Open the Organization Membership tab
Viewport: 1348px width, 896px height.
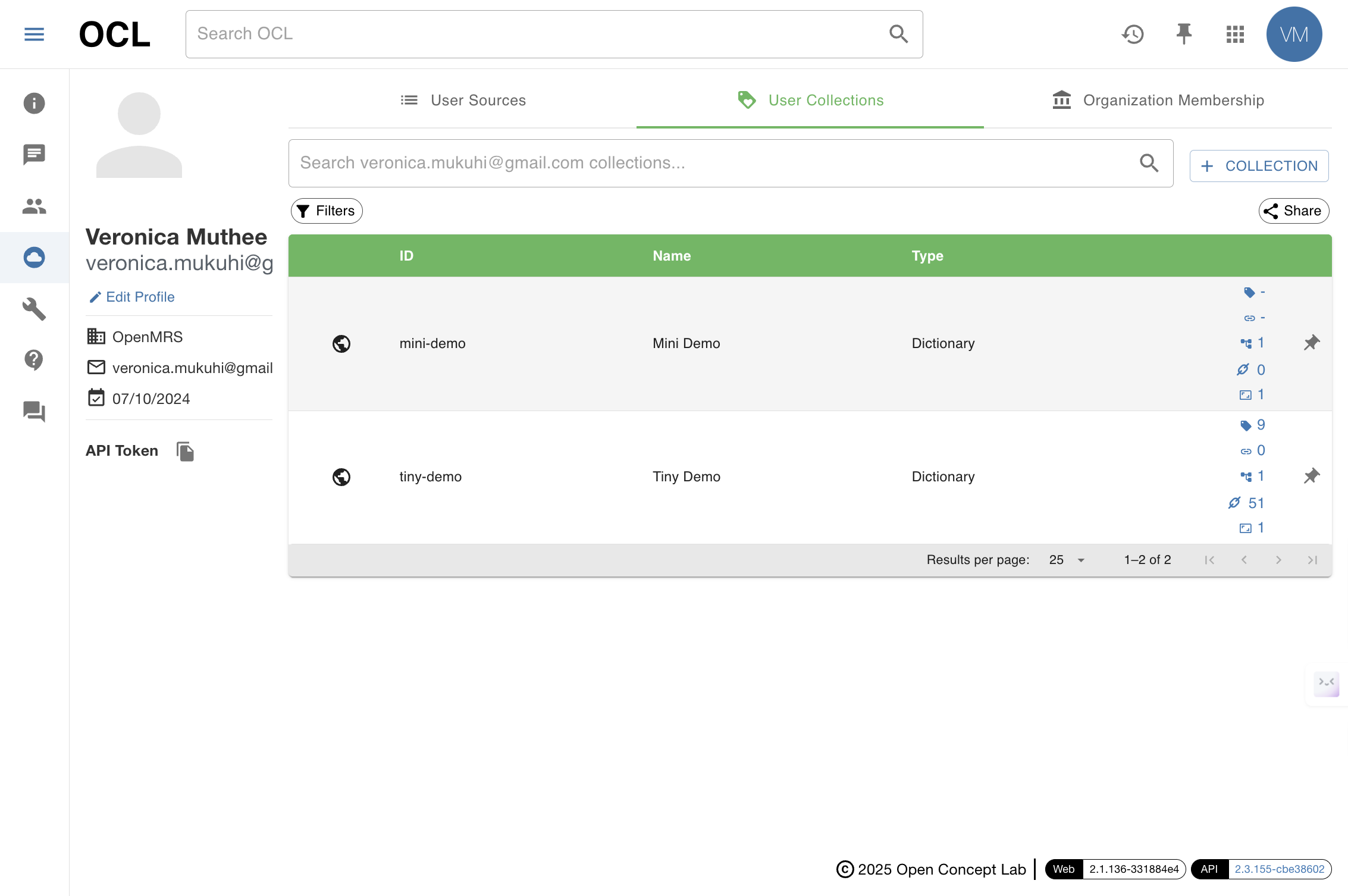(1158, 100)
